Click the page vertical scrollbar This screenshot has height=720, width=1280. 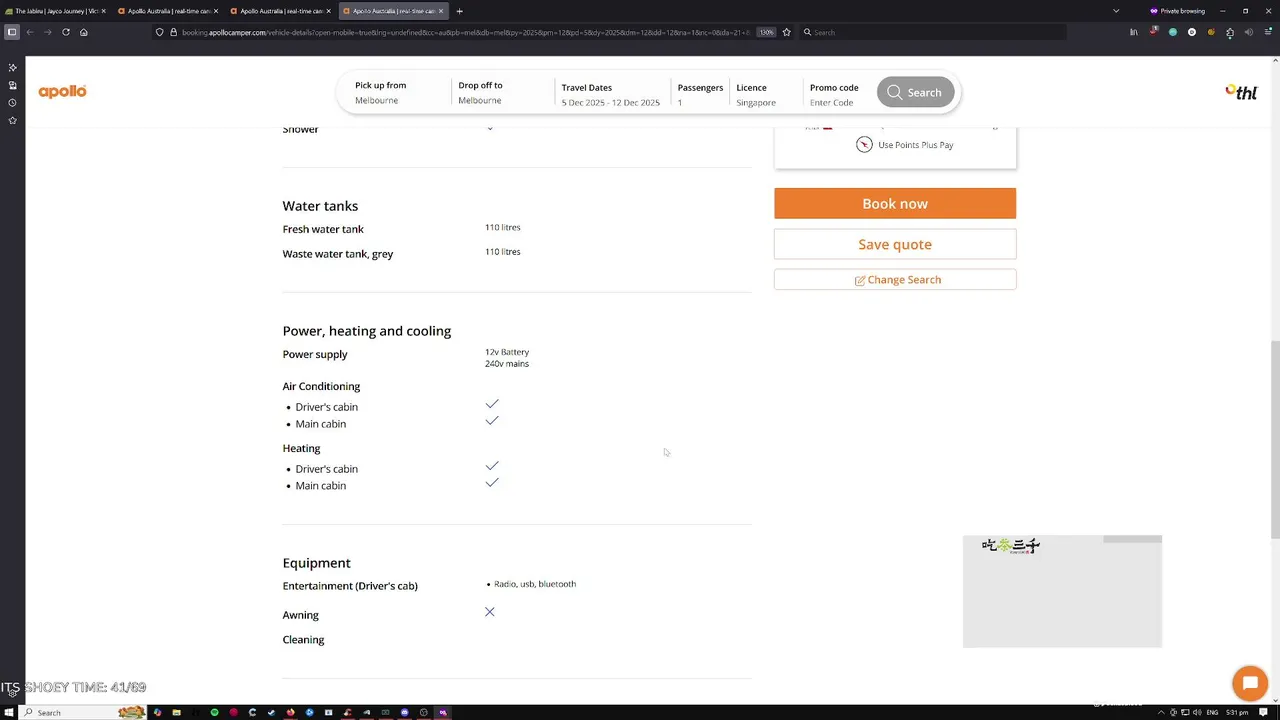[x=1274, y=440]
